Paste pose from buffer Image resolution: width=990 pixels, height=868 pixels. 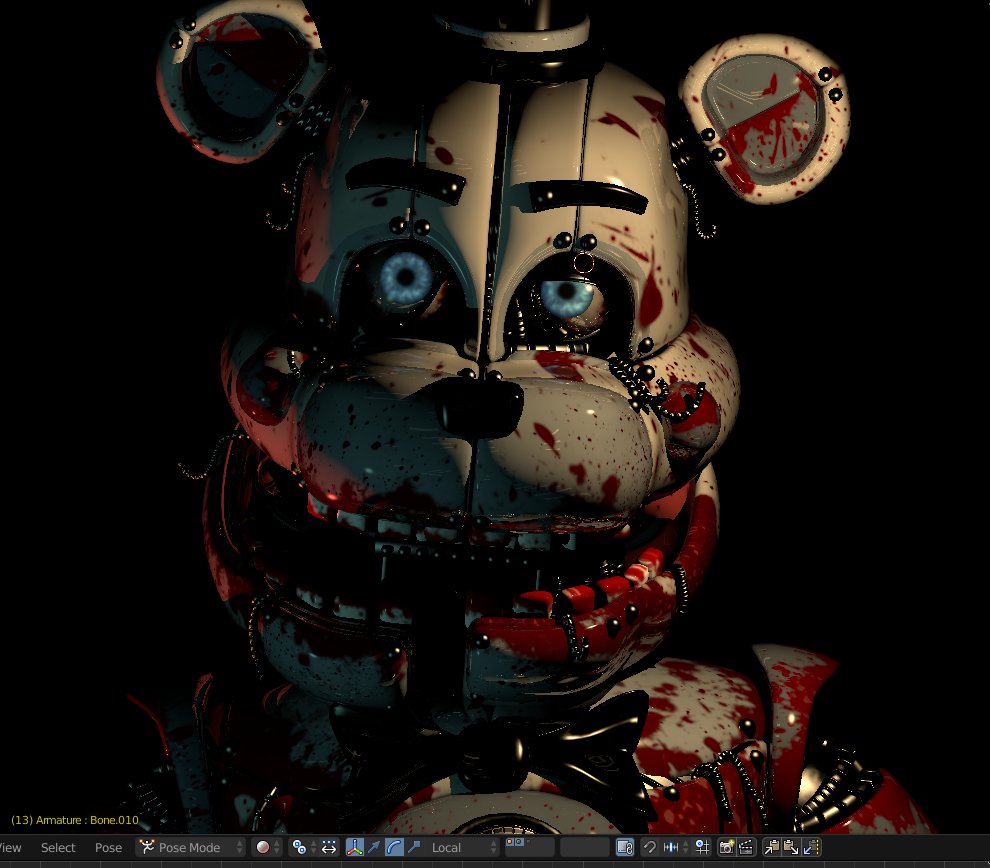coord(791,847)
